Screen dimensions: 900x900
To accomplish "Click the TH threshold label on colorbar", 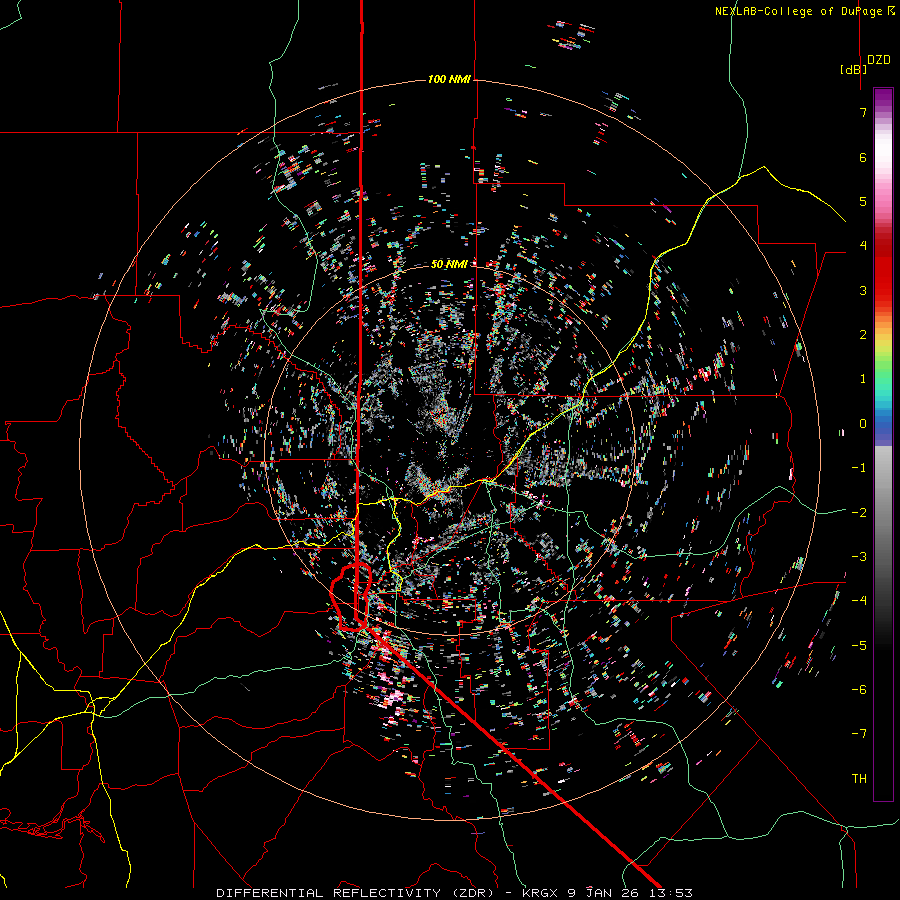I will coord(859,778).
